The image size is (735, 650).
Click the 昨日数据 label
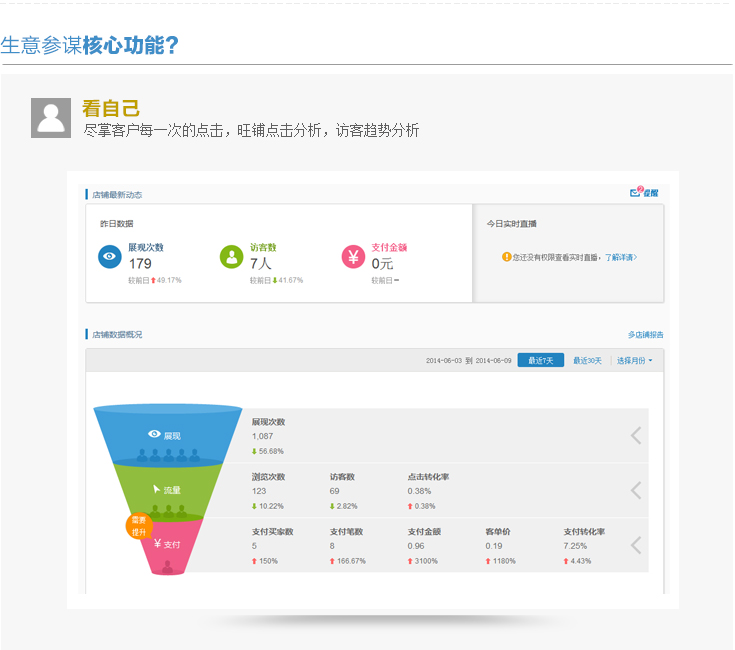(116, 224)
